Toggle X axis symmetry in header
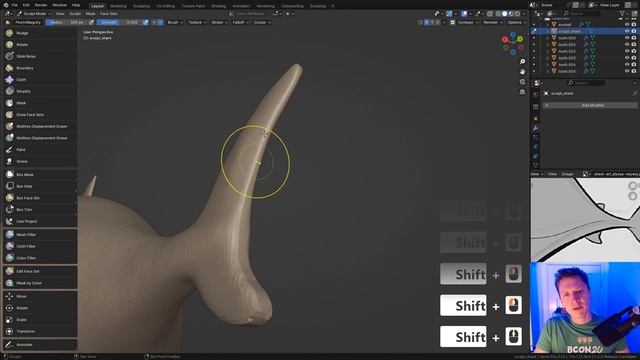This screenshot has height=360, width=640. click(427, 22)
